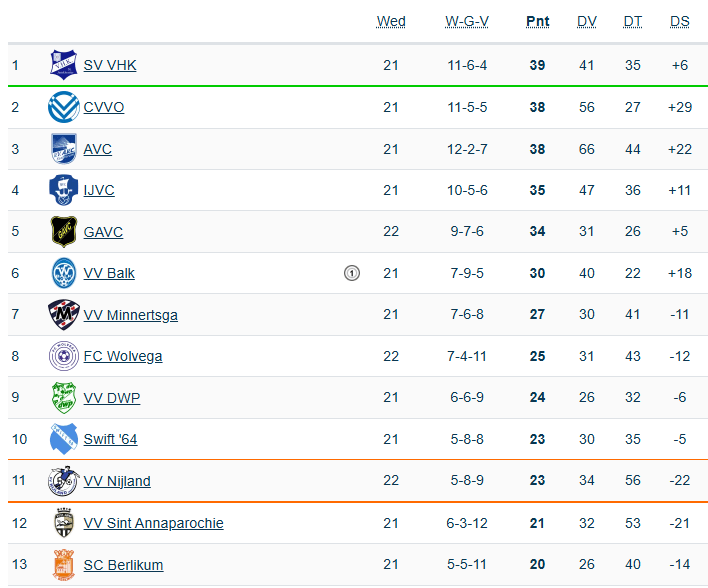Click the CVVO club crest

(64, 107)
